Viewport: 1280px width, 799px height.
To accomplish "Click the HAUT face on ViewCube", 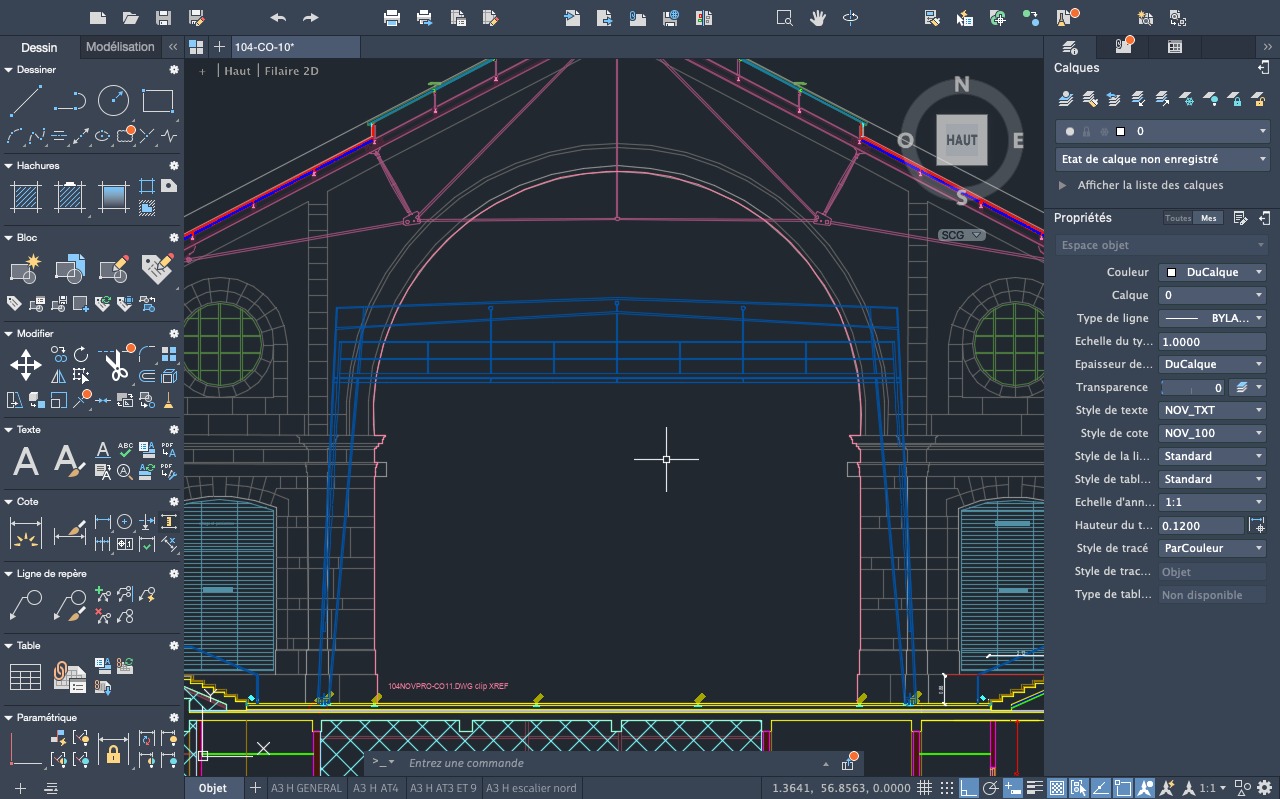I will pyautogui.click(x=961, y=139).
